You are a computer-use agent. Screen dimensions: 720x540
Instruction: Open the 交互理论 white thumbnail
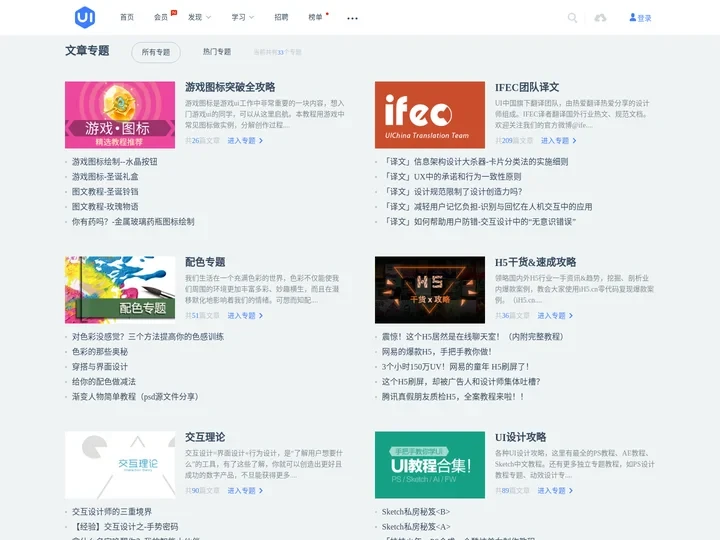120,465
